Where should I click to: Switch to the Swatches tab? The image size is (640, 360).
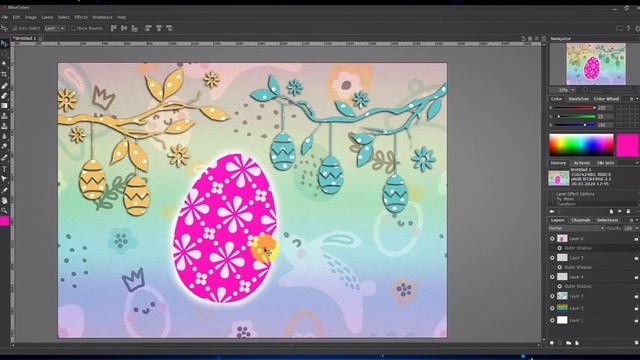click(x=578, y=99)
